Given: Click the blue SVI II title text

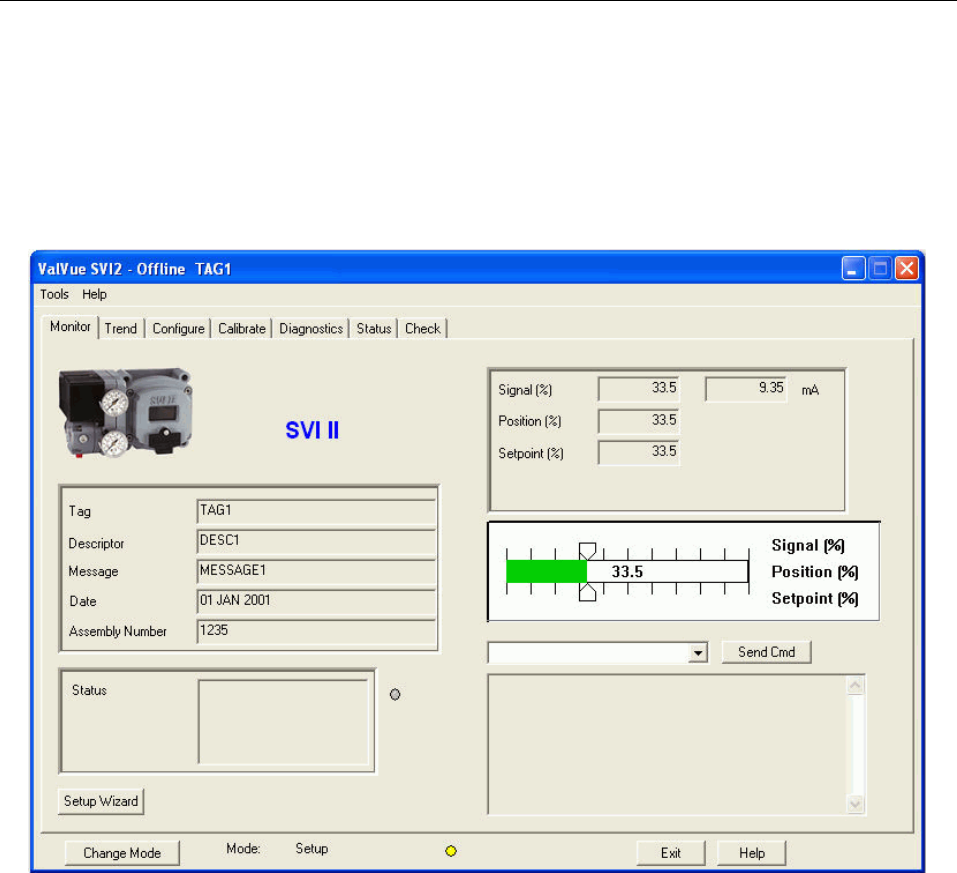Looking at the screenshot, I should click(x=312, y=430).
